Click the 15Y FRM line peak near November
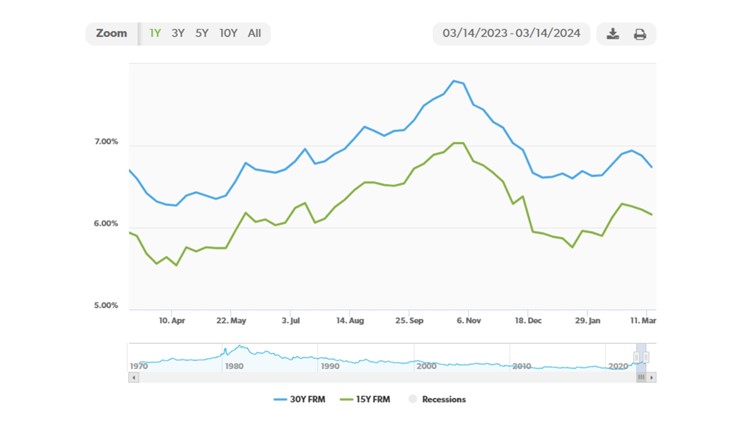Screen dimensions: 750x422 (457, 143)
